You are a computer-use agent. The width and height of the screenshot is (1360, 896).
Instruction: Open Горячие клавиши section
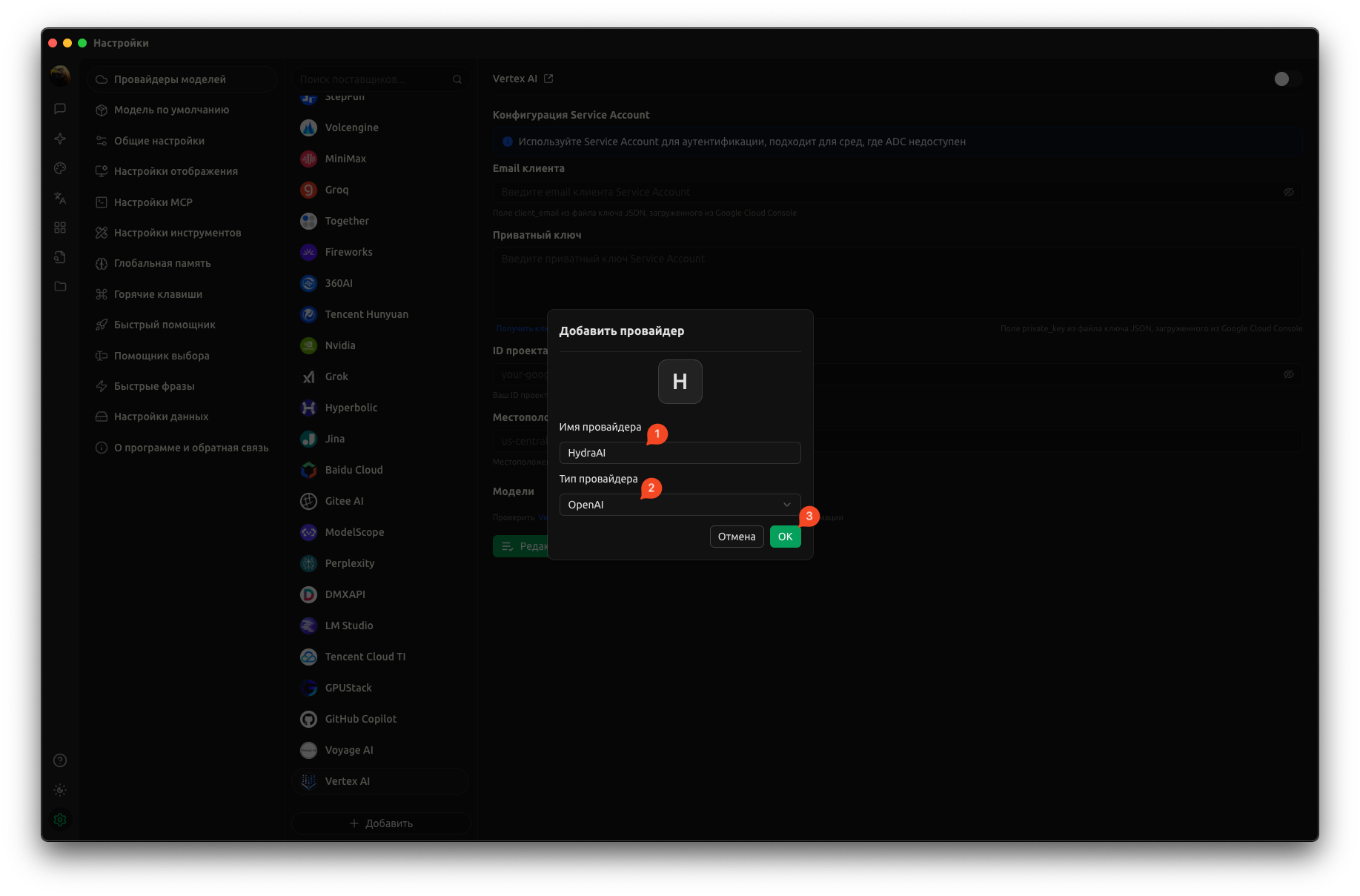pyautogui.click(x=182, y=294)
